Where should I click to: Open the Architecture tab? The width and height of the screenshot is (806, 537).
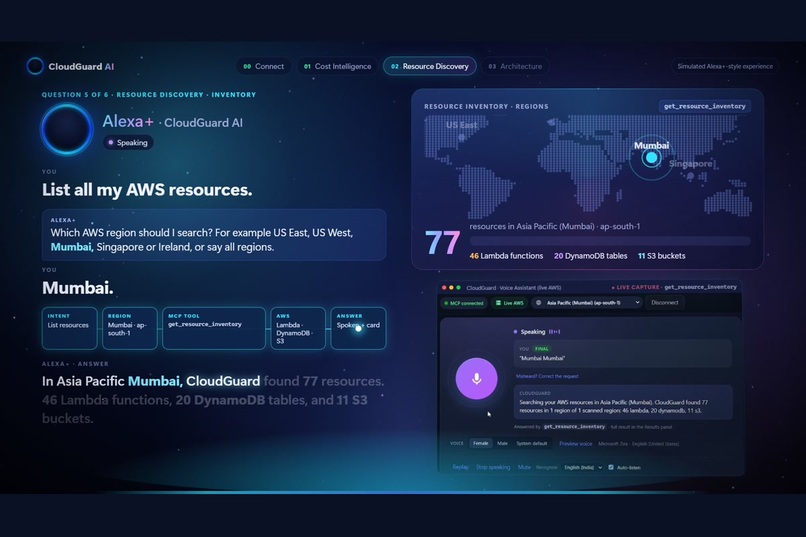(x=515, y=66)
